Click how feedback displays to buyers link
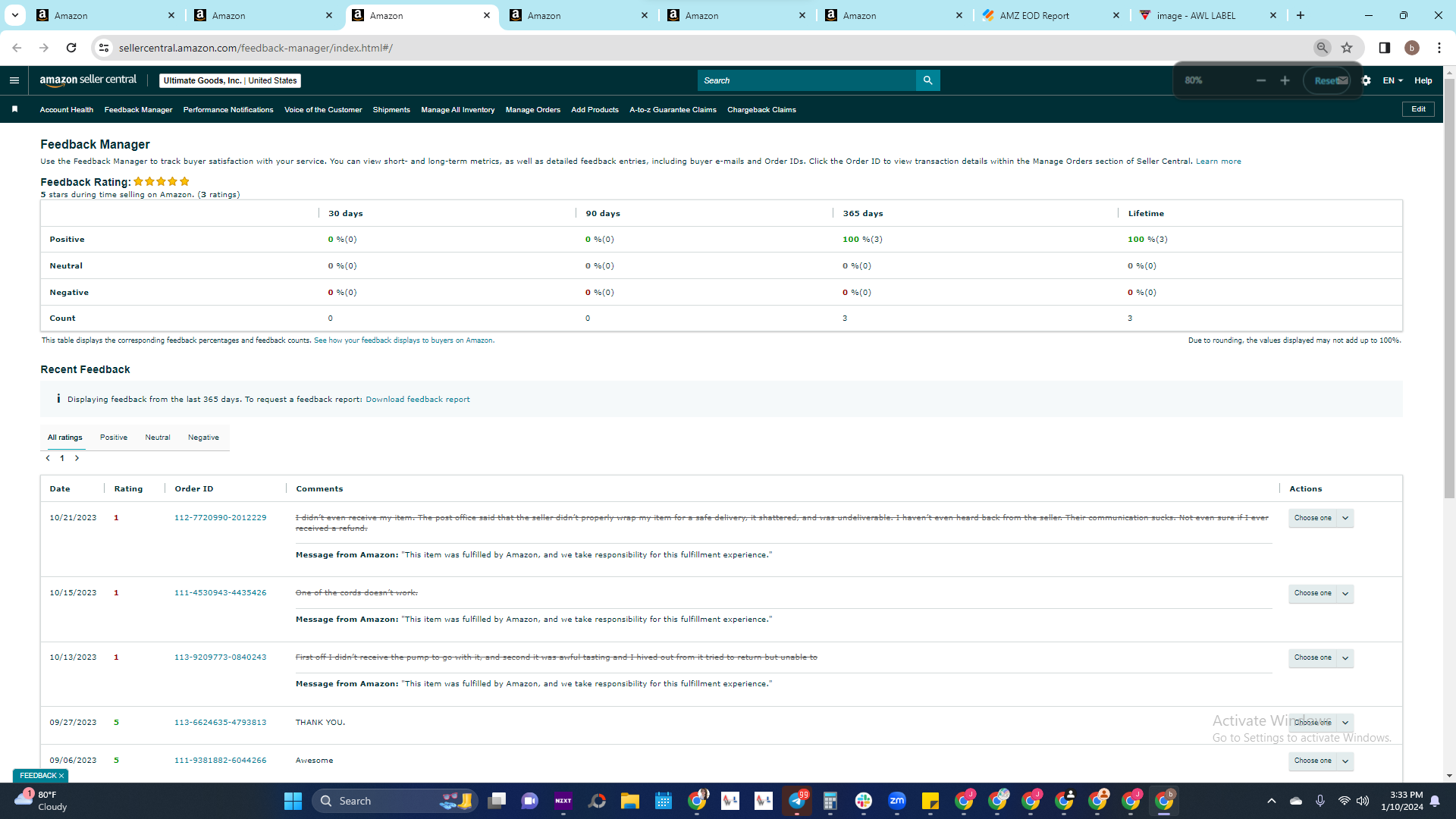Image resolution: width=1456 pixels, height=819 pixels. (x=403, y=340)
